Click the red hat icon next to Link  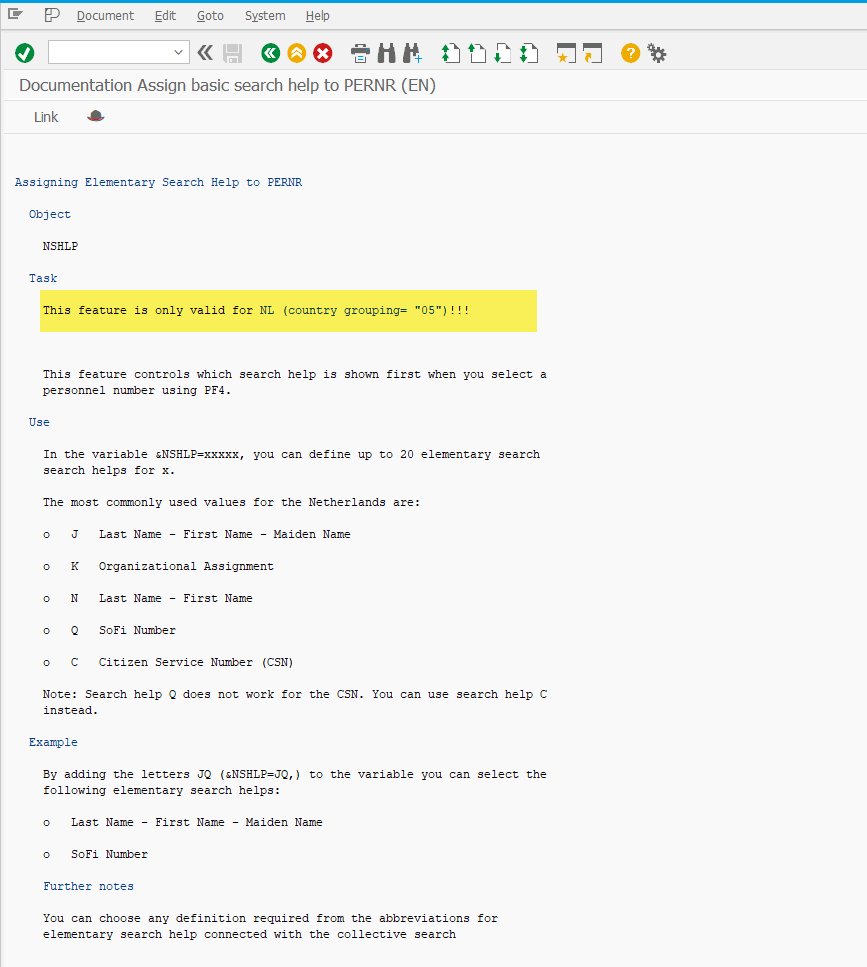click(96, 116)
